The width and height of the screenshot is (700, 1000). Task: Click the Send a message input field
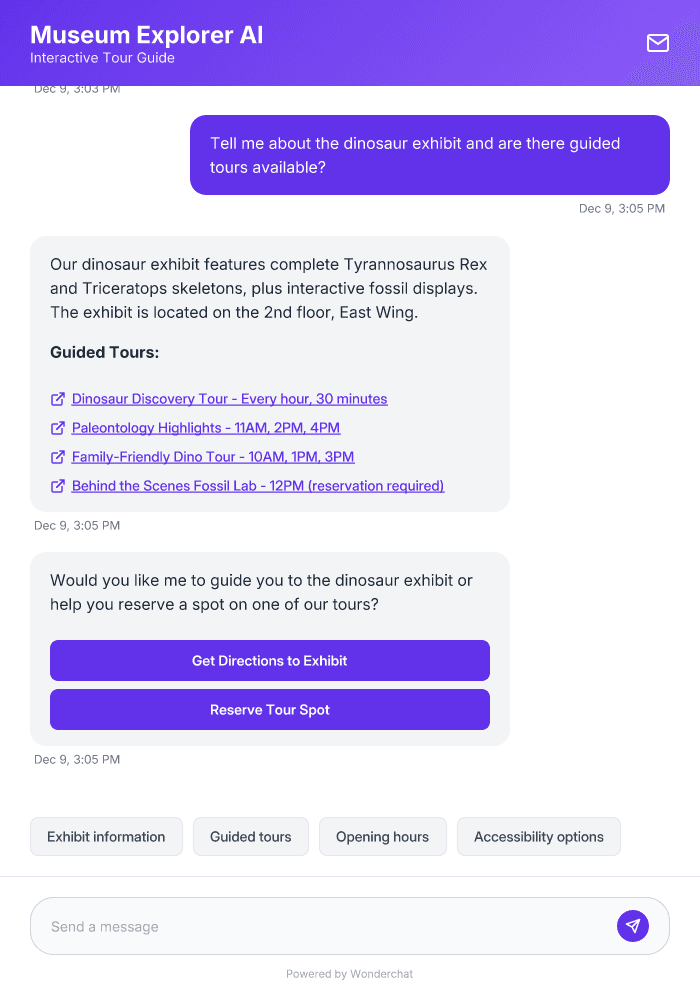click(300, 926)
